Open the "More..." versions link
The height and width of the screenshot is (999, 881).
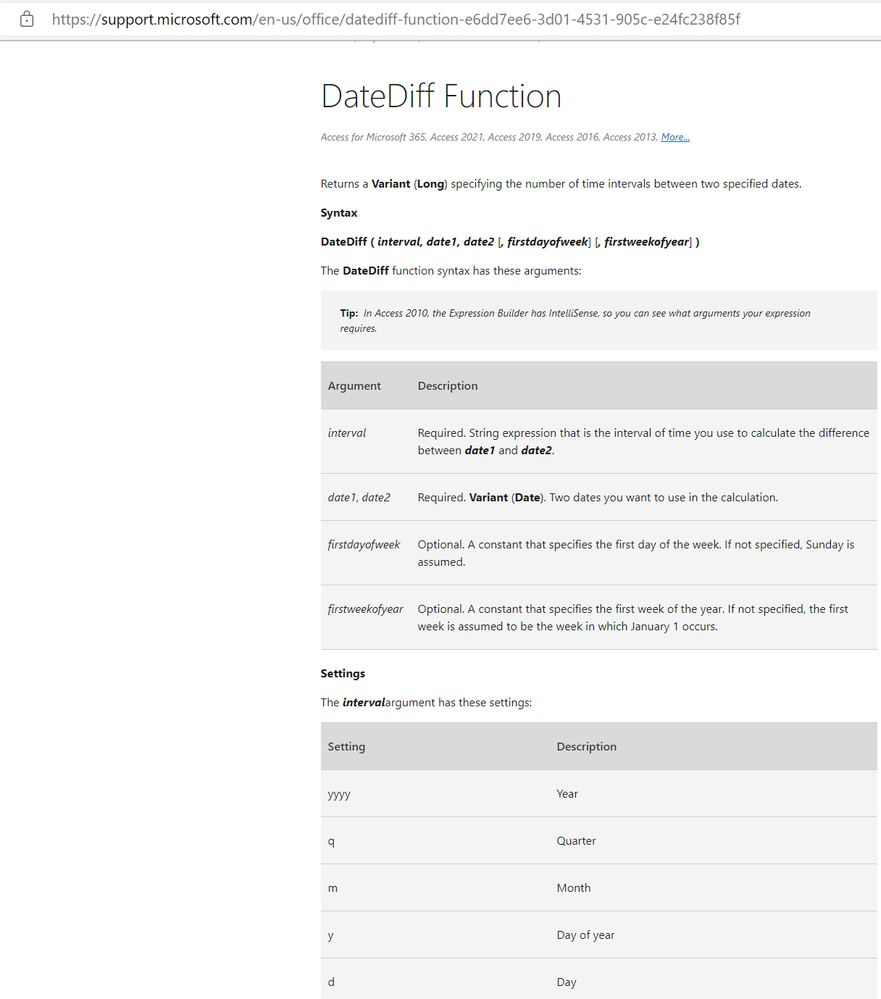(675, 137)
